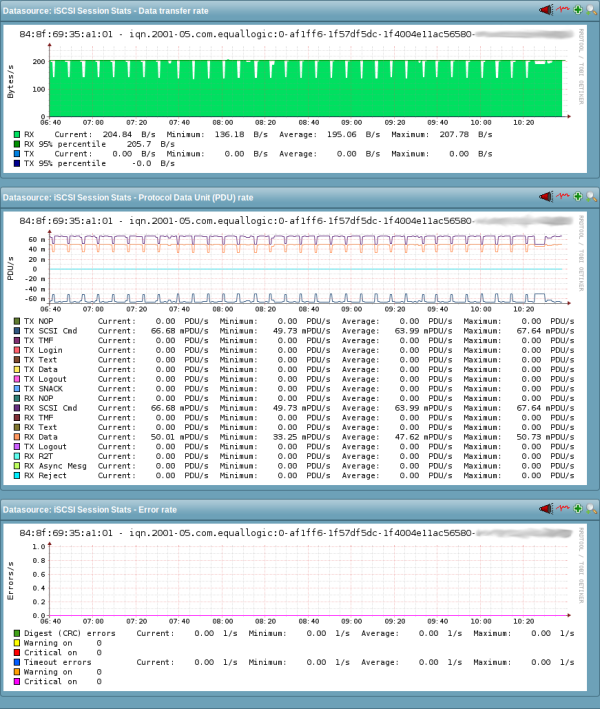
Task: Click the magnifier zoom icon in Error rate header
Action: click(591, 509)
